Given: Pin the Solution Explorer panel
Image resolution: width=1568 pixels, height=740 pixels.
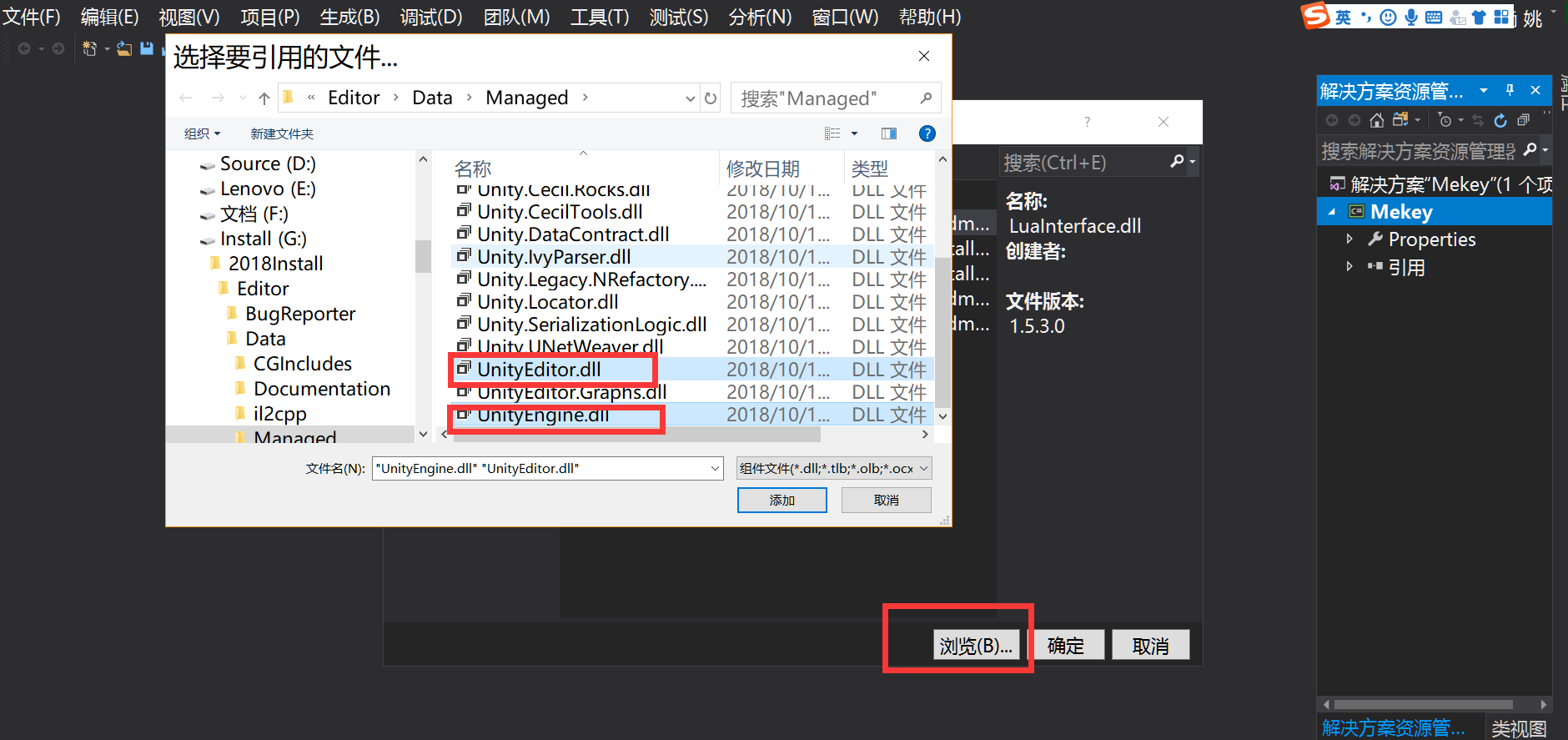Looking at the screenshot, I should [x=1510, y=90].
